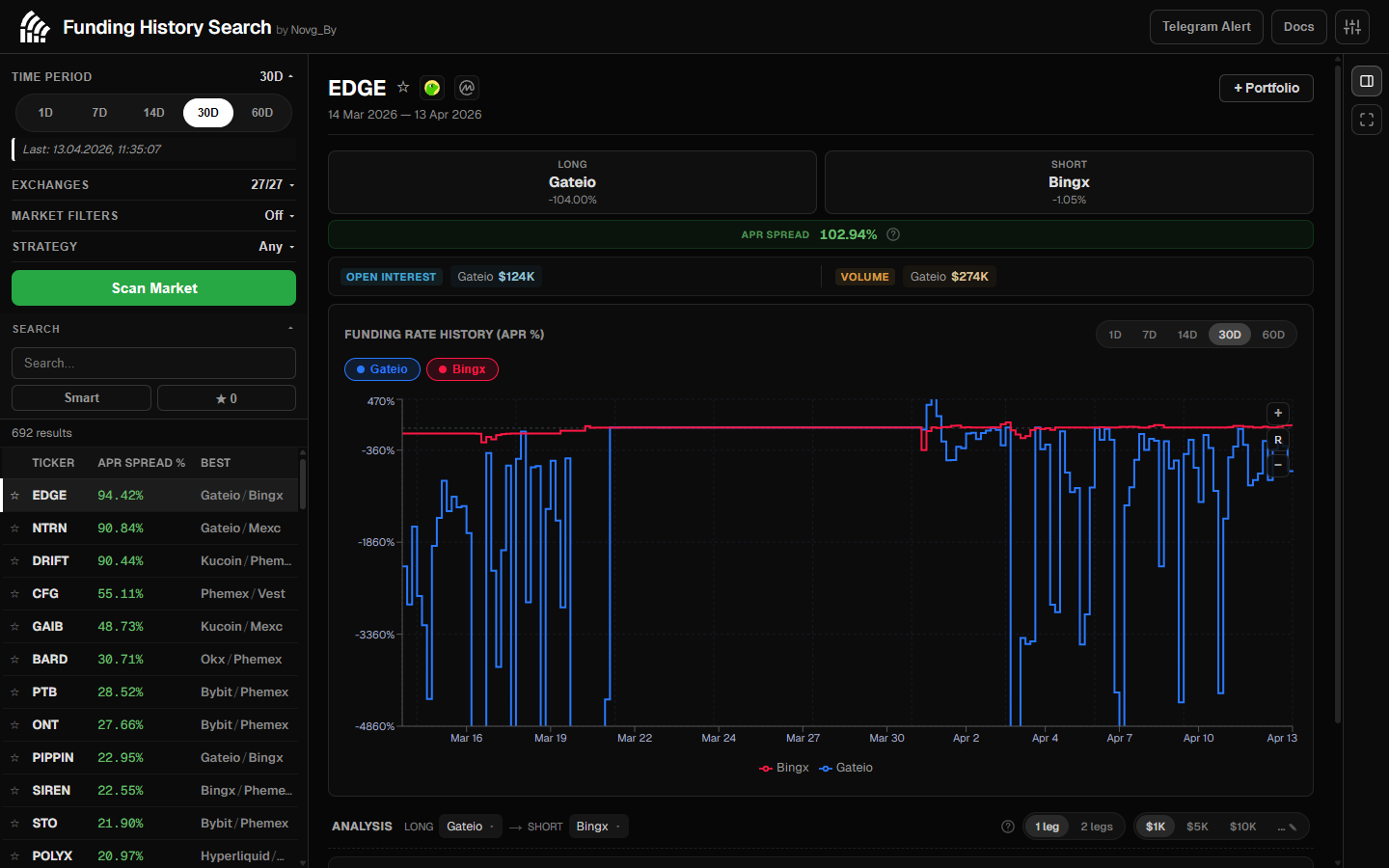1389x868 pixels.
Task: Switch the chart range to 7D
Action: coord(1150,335)
